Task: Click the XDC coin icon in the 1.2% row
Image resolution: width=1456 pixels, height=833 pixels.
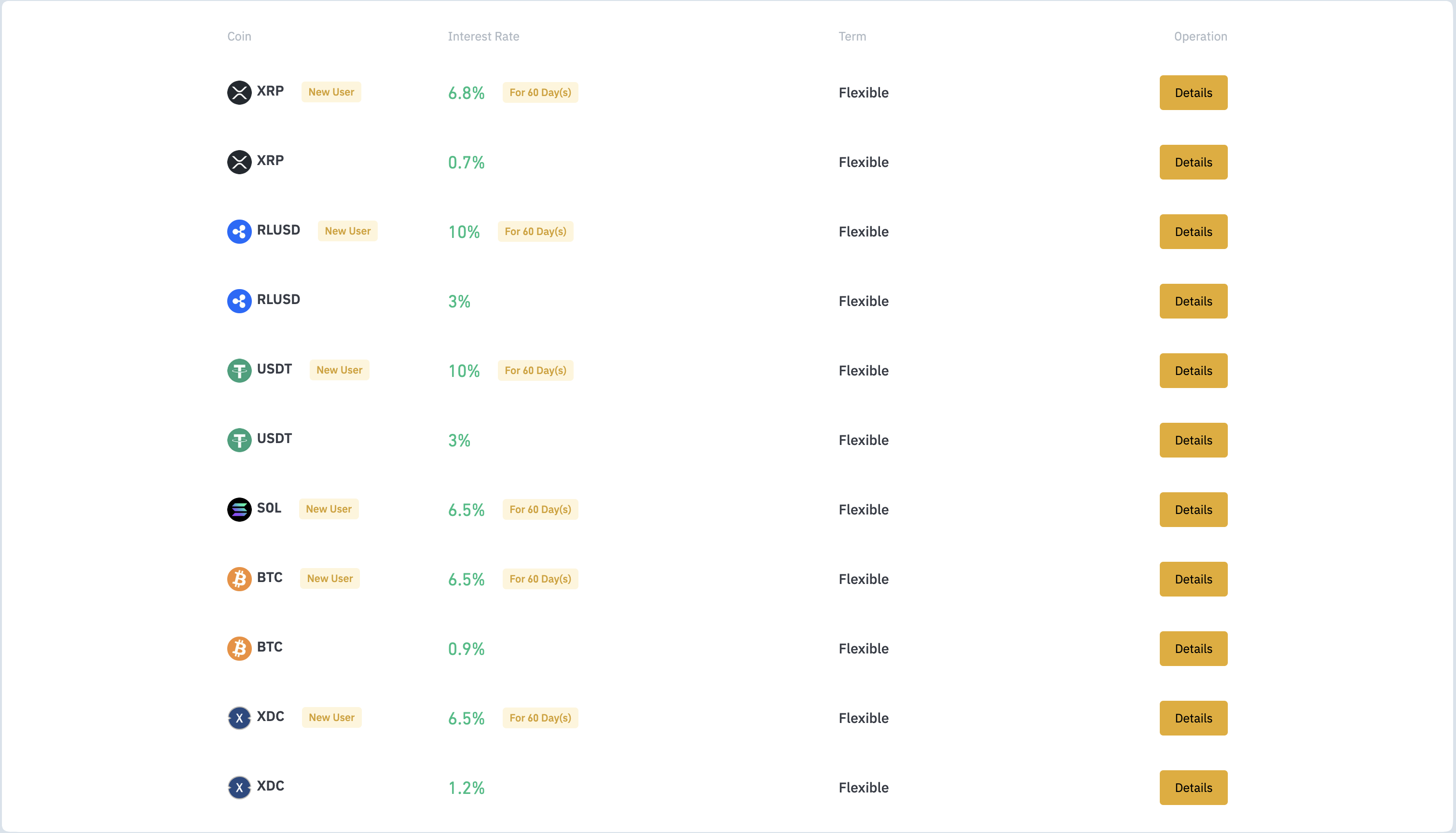Action: (239, 787)
